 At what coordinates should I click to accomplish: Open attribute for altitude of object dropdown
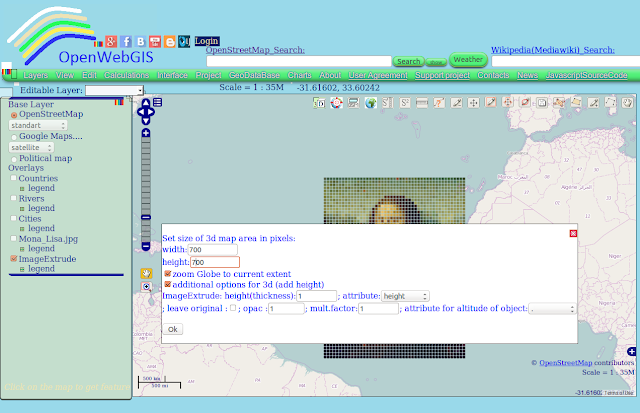[553, 309]
